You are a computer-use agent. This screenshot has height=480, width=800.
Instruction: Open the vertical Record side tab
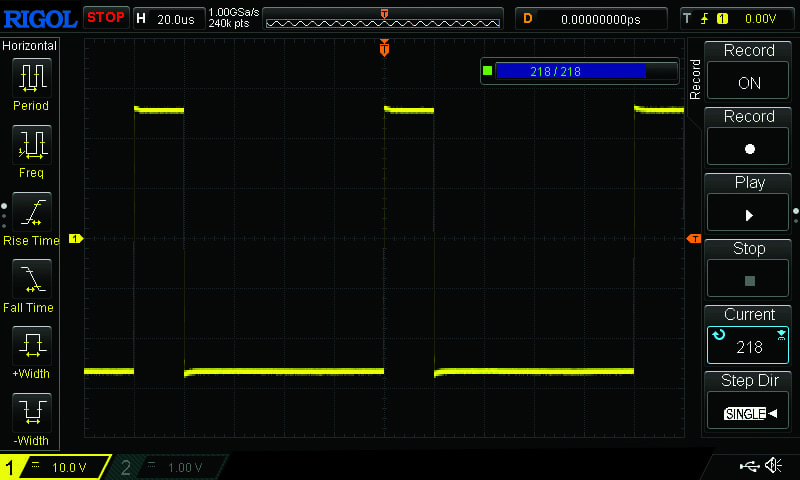[696, 80]
